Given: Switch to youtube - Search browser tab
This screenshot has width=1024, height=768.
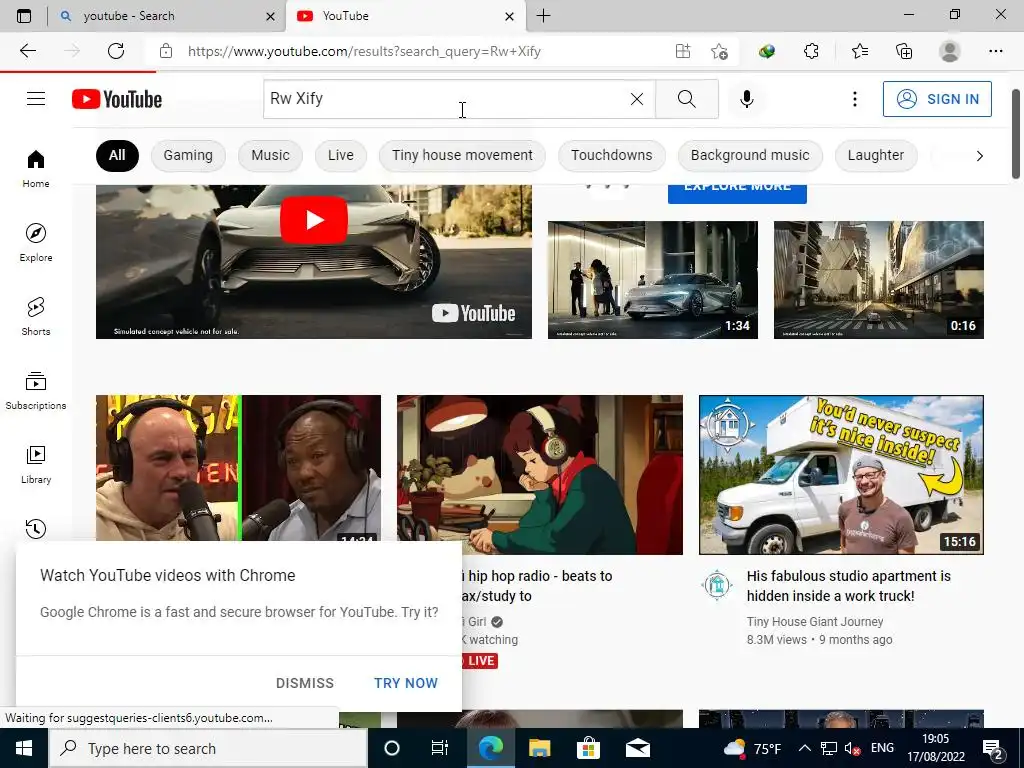Looking at the screenshot, I should tap(157, 16).
